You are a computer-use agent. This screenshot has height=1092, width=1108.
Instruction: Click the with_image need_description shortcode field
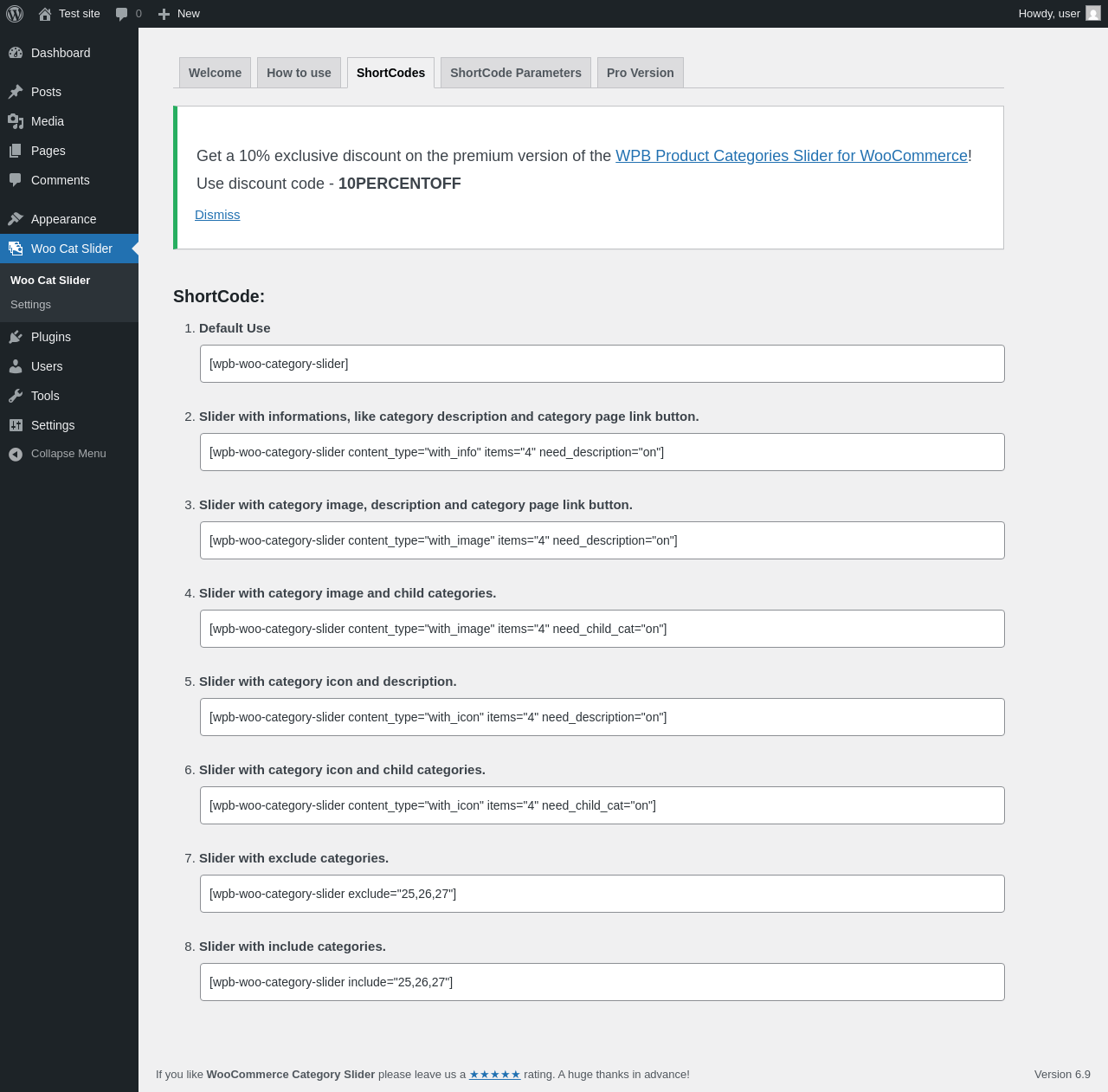tap(602, 540)
